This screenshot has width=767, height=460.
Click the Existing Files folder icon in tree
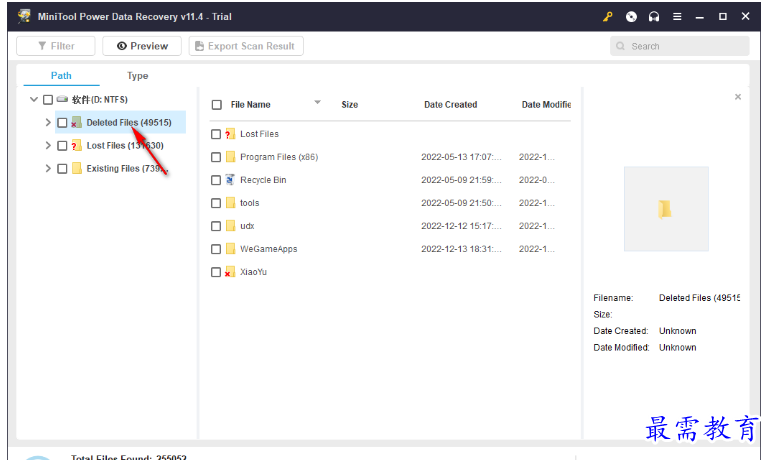tap(77, 168)
